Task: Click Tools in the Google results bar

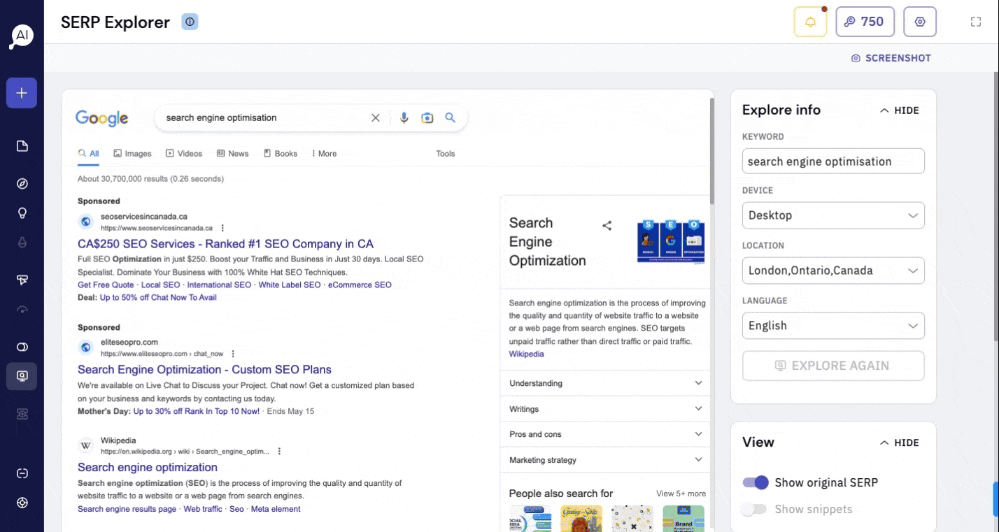Action: 445,154
